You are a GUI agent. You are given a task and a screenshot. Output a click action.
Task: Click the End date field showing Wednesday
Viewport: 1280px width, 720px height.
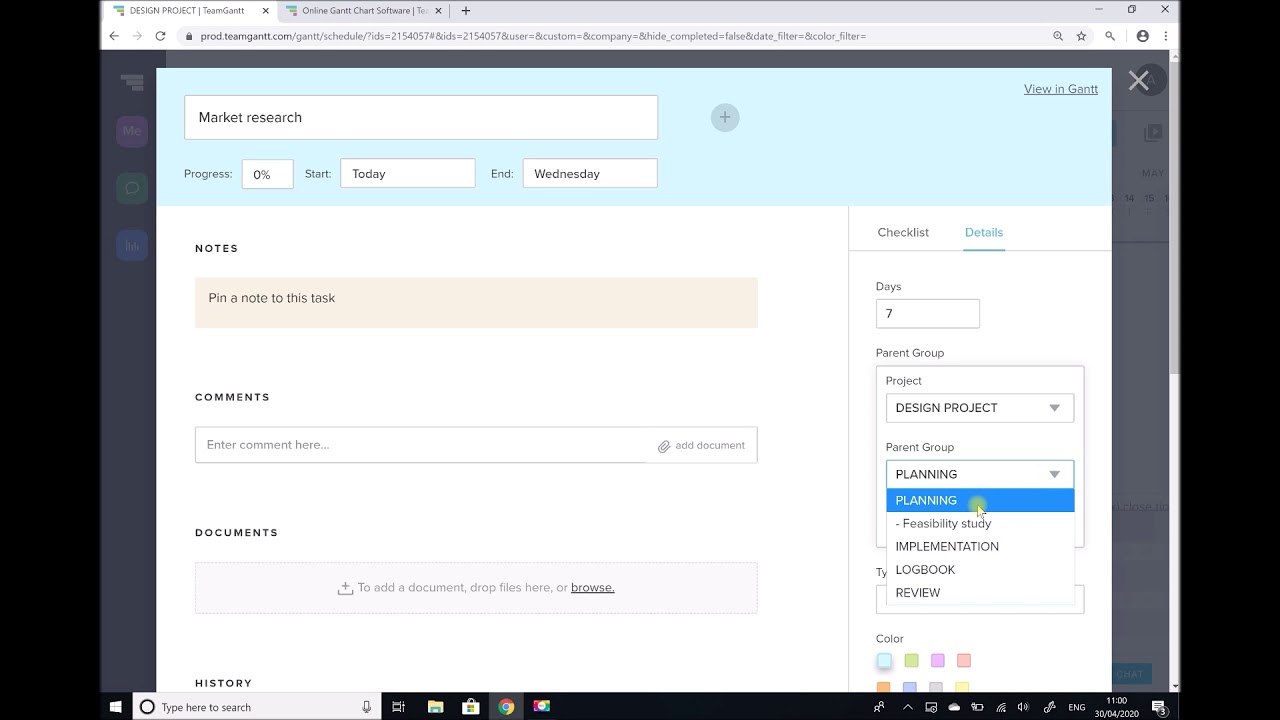[590, 173]
